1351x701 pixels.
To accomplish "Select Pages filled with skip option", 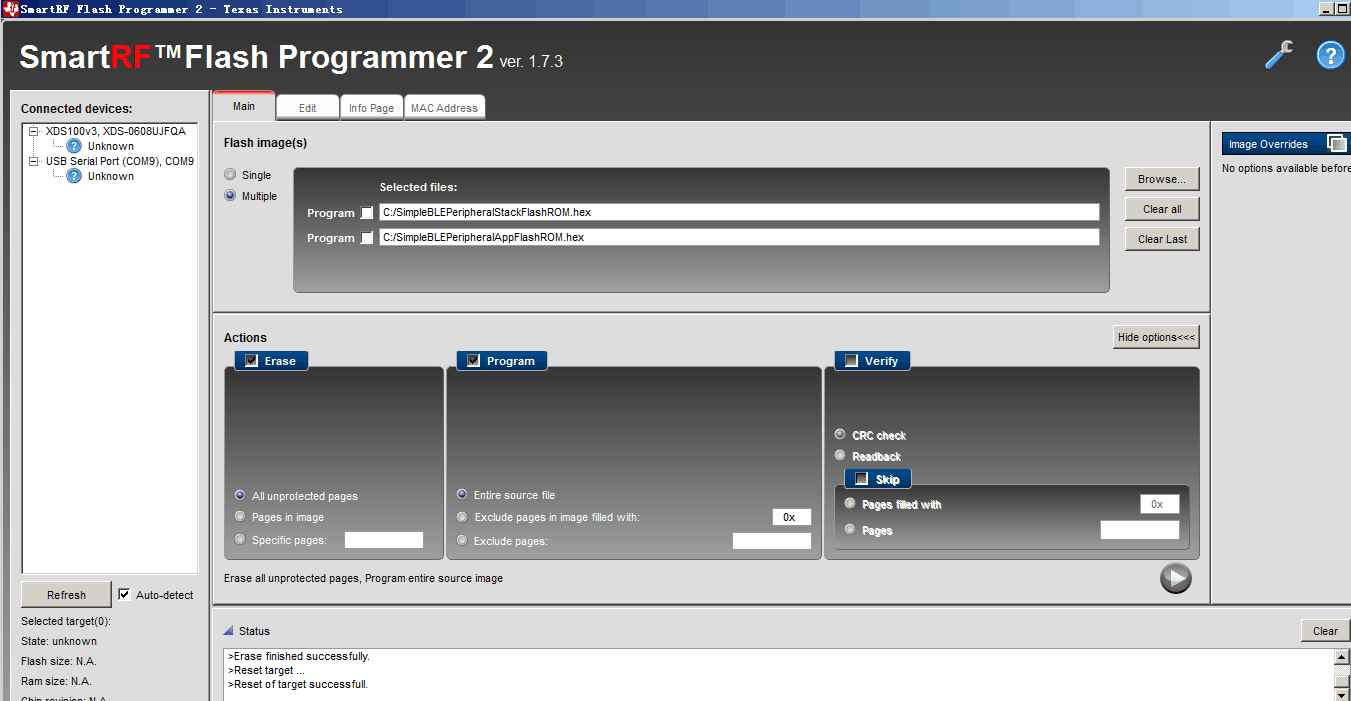I will (850, 504).
